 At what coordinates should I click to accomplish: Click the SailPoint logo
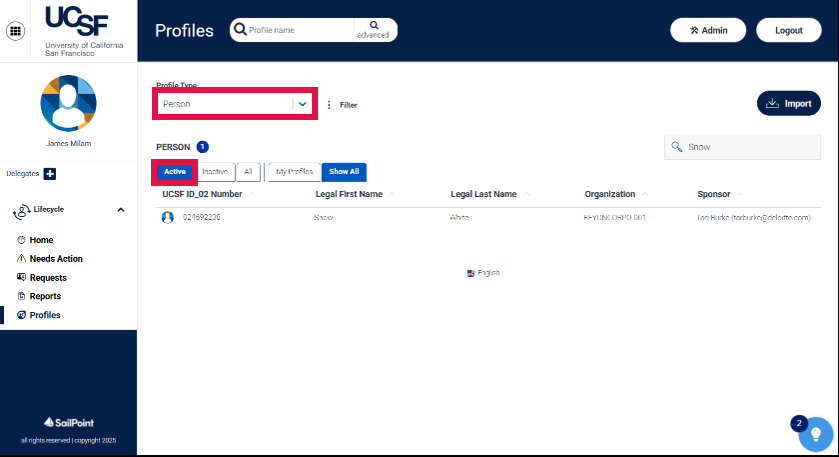(68, 423)
